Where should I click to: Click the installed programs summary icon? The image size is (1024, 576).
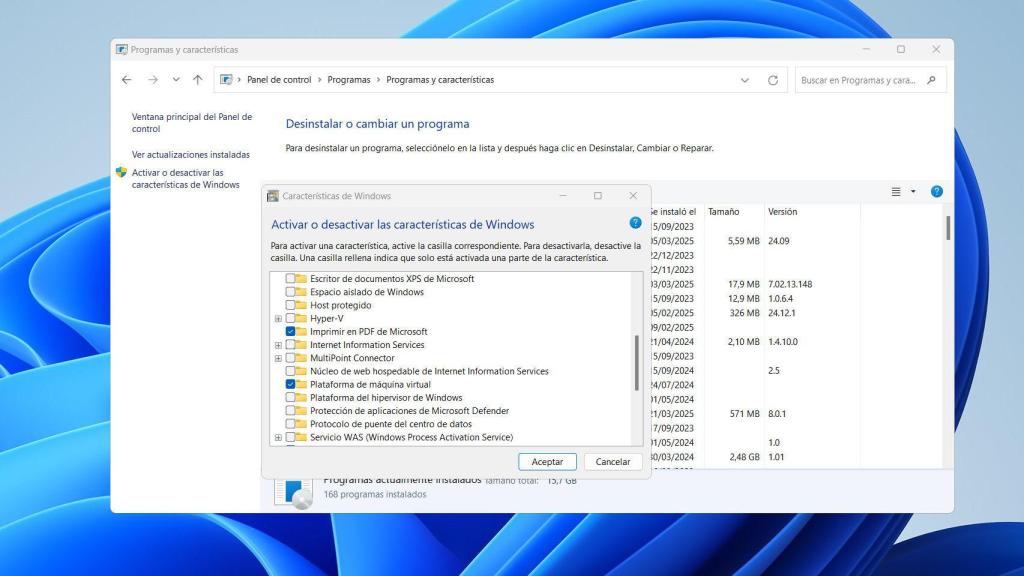pyautogui.click(x=293, y=493)
